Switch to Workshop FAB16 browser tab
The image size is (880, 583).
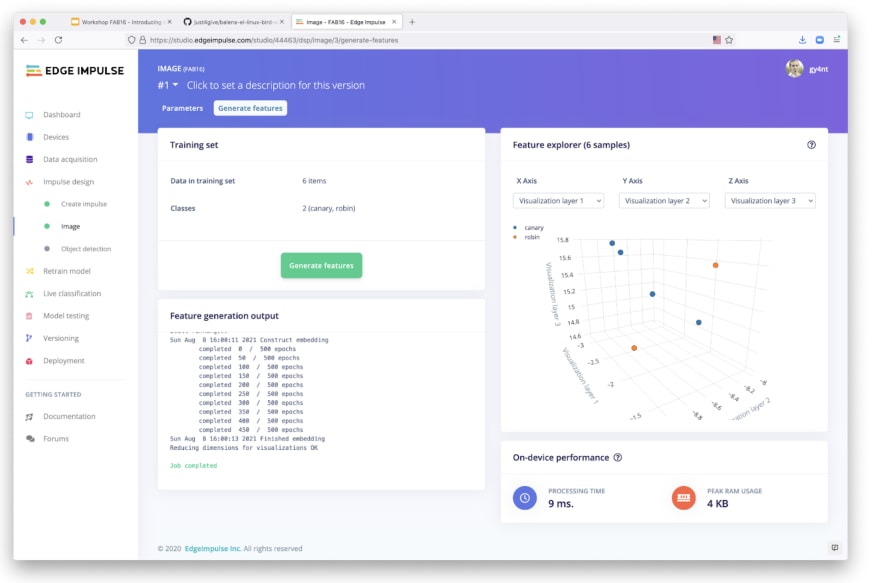pyautogui.click(x=121, y=22)
